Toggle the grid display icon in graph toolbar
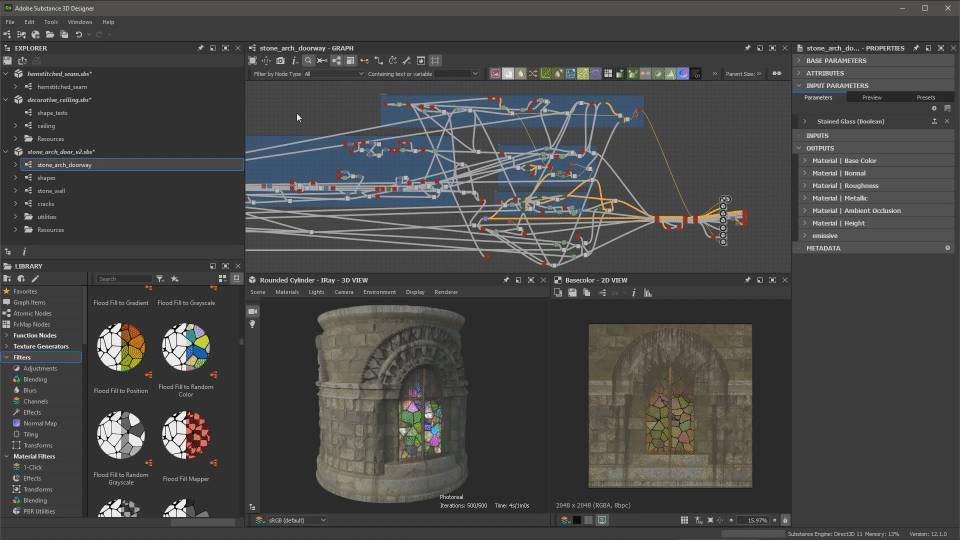 [435, 61]
